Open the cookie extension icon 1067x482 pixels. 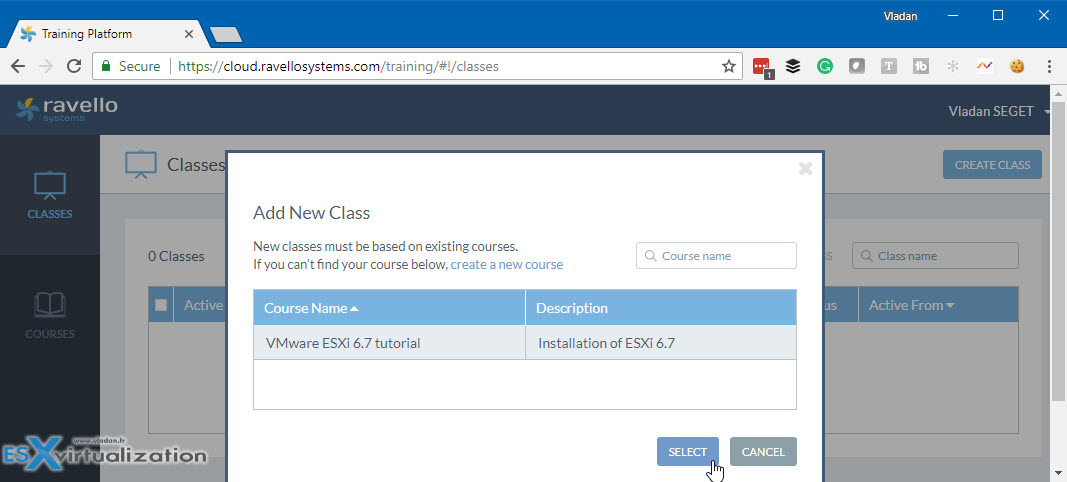(1017, 66)
